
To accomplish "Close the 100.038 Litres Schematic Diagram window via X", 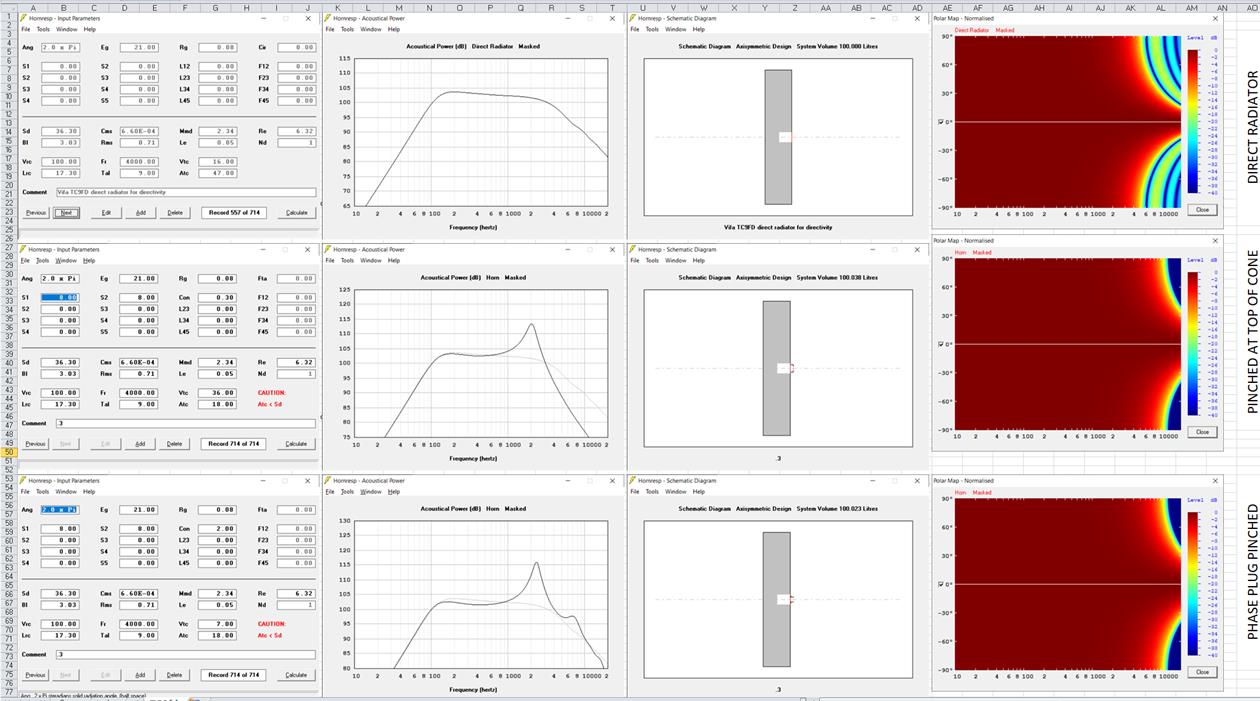I will pyautogui.click(x=918, y=249).
